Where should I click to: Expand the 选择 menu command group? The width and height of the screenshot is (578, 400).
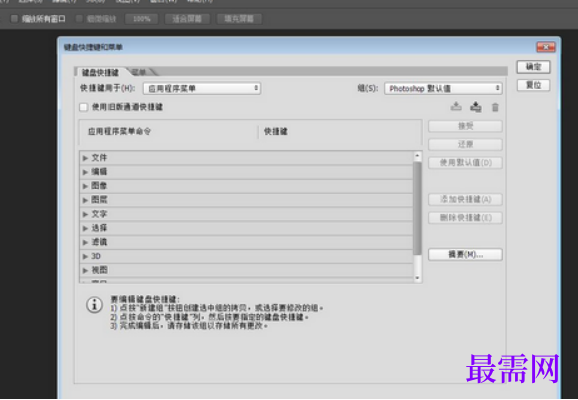[x=85, y=228]
